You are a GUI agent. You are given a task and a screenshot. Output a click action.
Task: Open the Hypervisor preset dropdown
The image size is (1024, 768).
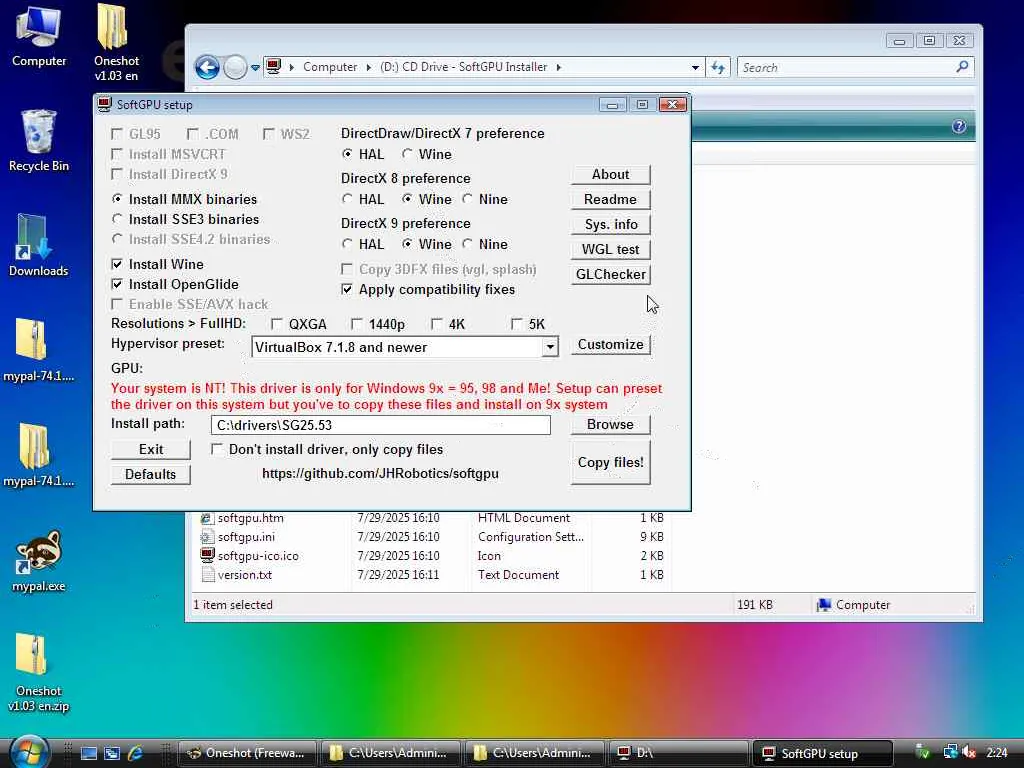point(550,347)
